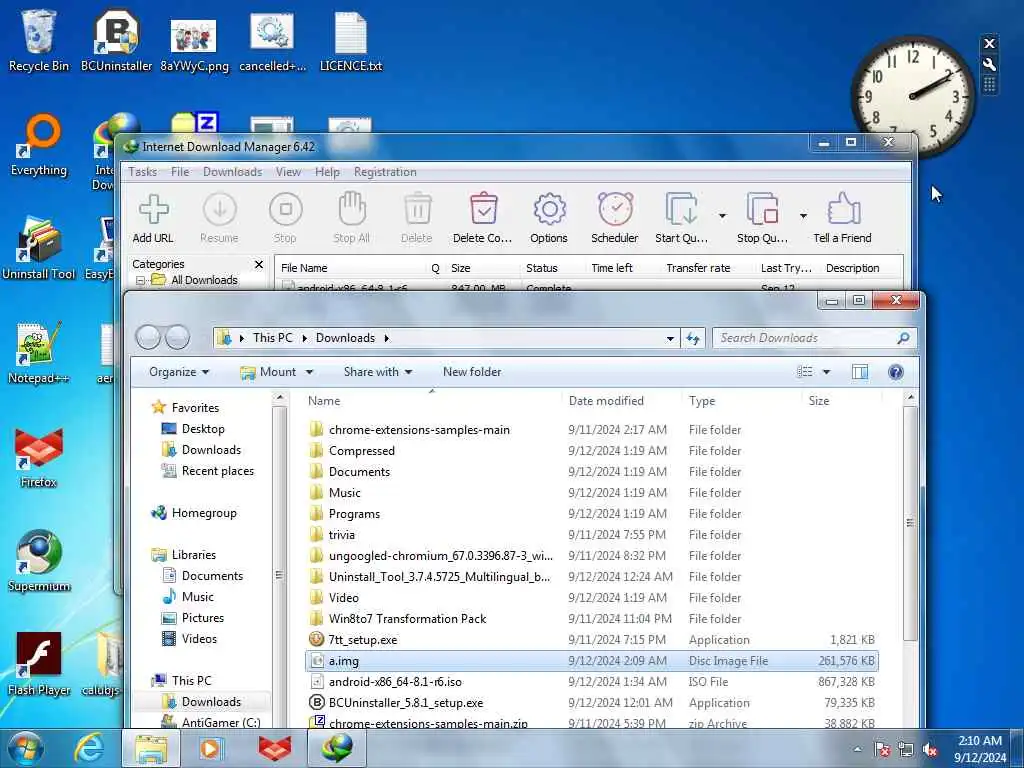Open the change view dropdown arrow
Screen dimensions: 1024x768
tap(826, 372)
